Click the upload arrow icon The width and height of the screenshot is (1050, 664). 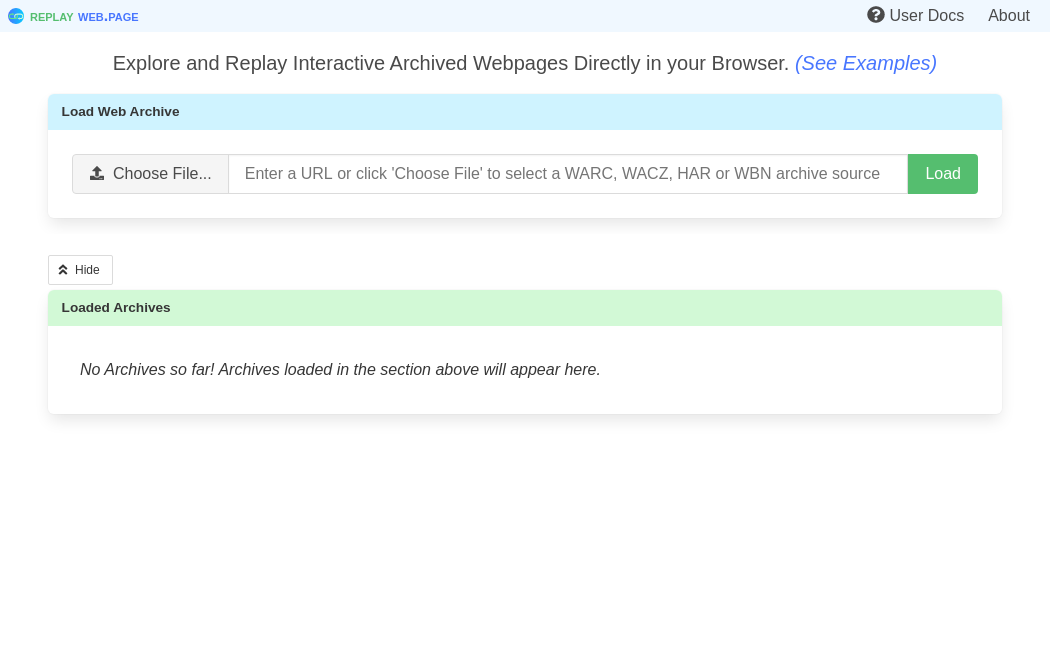[97, 173]
